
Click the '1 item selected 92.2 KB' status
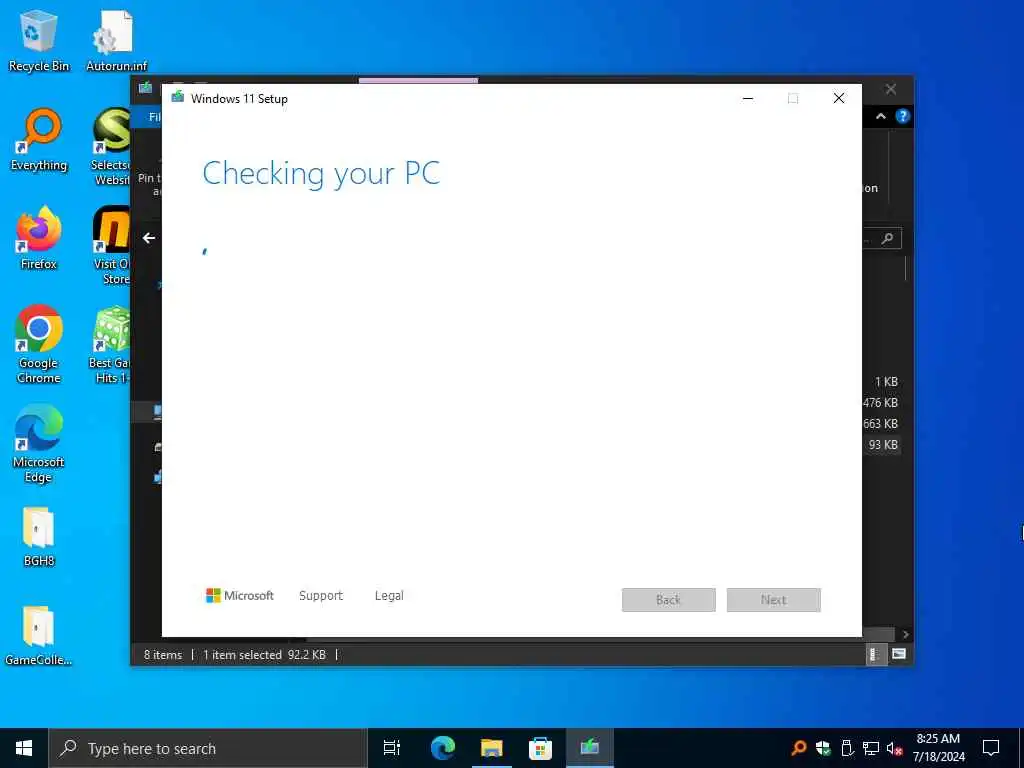tap(264, 654)
